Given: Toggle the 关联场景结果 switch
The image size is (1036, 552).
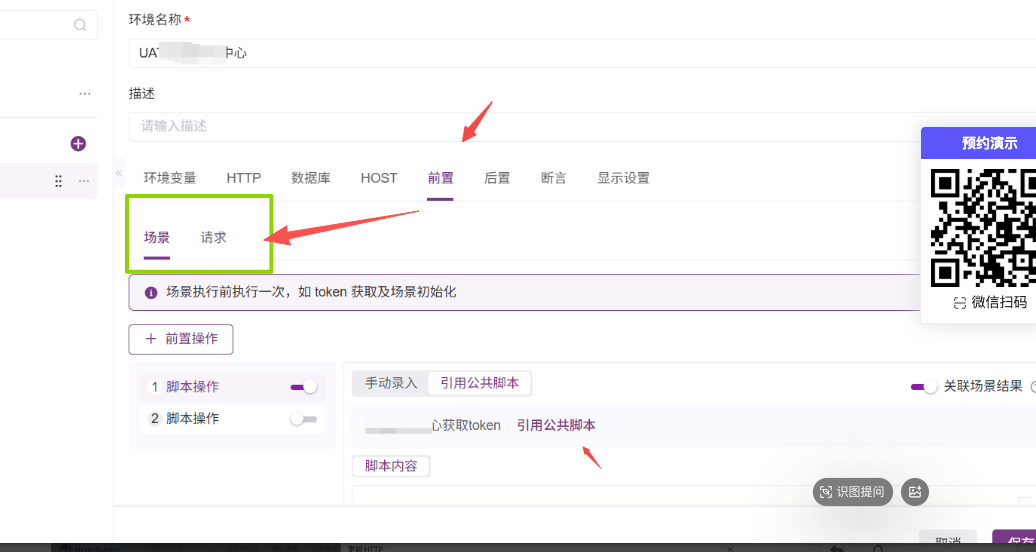Looking at the screenshot, I should click(x=924, y=387).
